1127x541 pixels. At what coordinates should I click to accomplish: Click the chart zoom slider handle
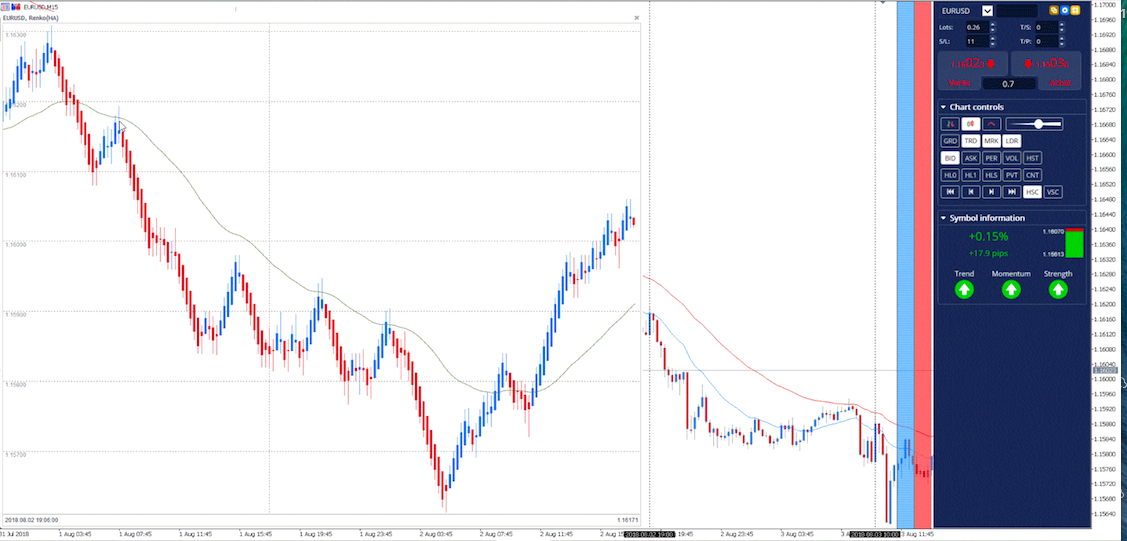1039,124
